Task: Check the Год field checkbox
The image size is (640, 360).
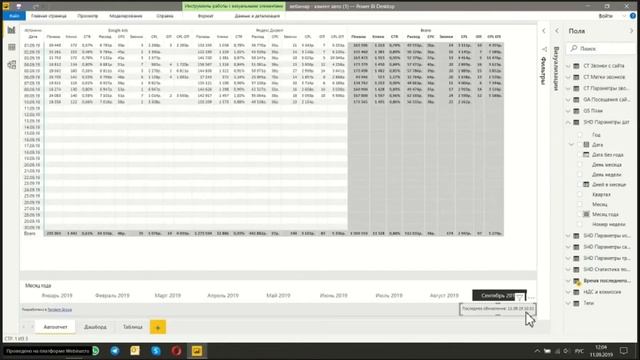Action: point(580,135)
